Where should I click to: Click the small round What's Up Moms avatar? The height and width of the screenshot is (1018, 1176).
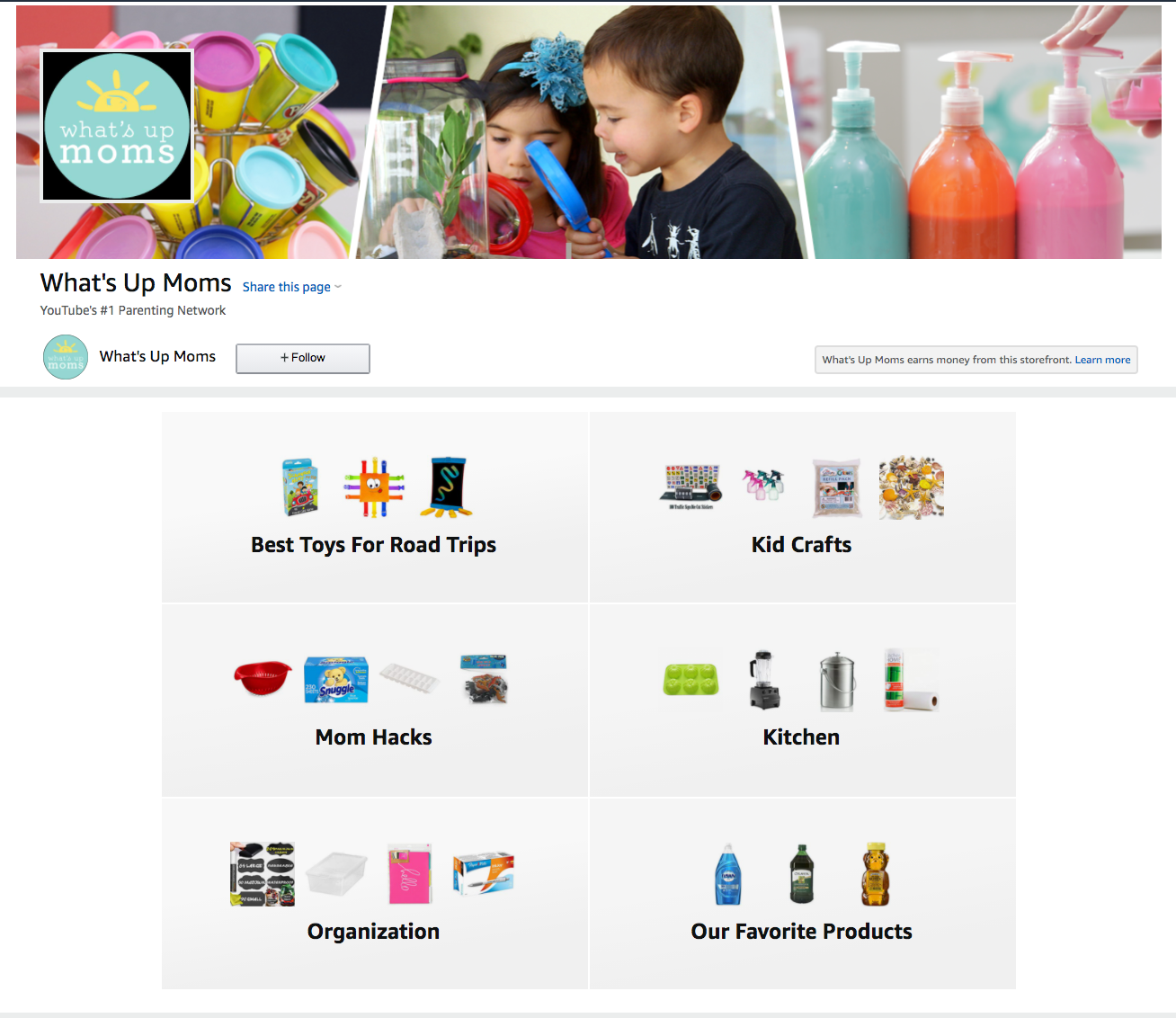pyautogui.click(x=66, y=357)
